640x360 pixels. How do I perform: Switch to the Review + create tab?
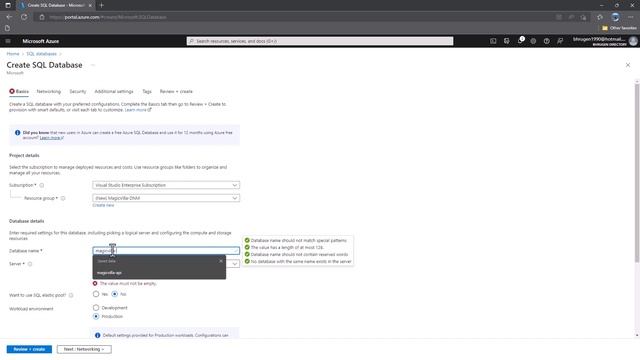(176, 91)
